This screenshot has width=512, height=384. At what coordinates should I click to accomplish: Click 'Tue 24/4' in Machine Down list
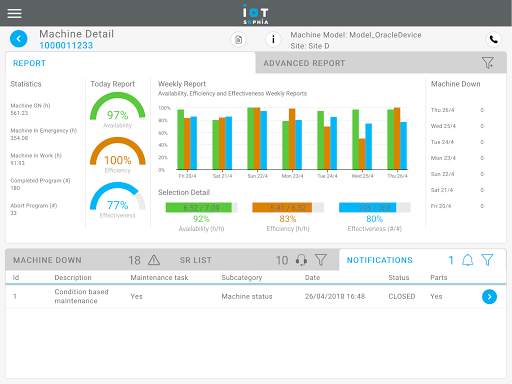point(442,142)
